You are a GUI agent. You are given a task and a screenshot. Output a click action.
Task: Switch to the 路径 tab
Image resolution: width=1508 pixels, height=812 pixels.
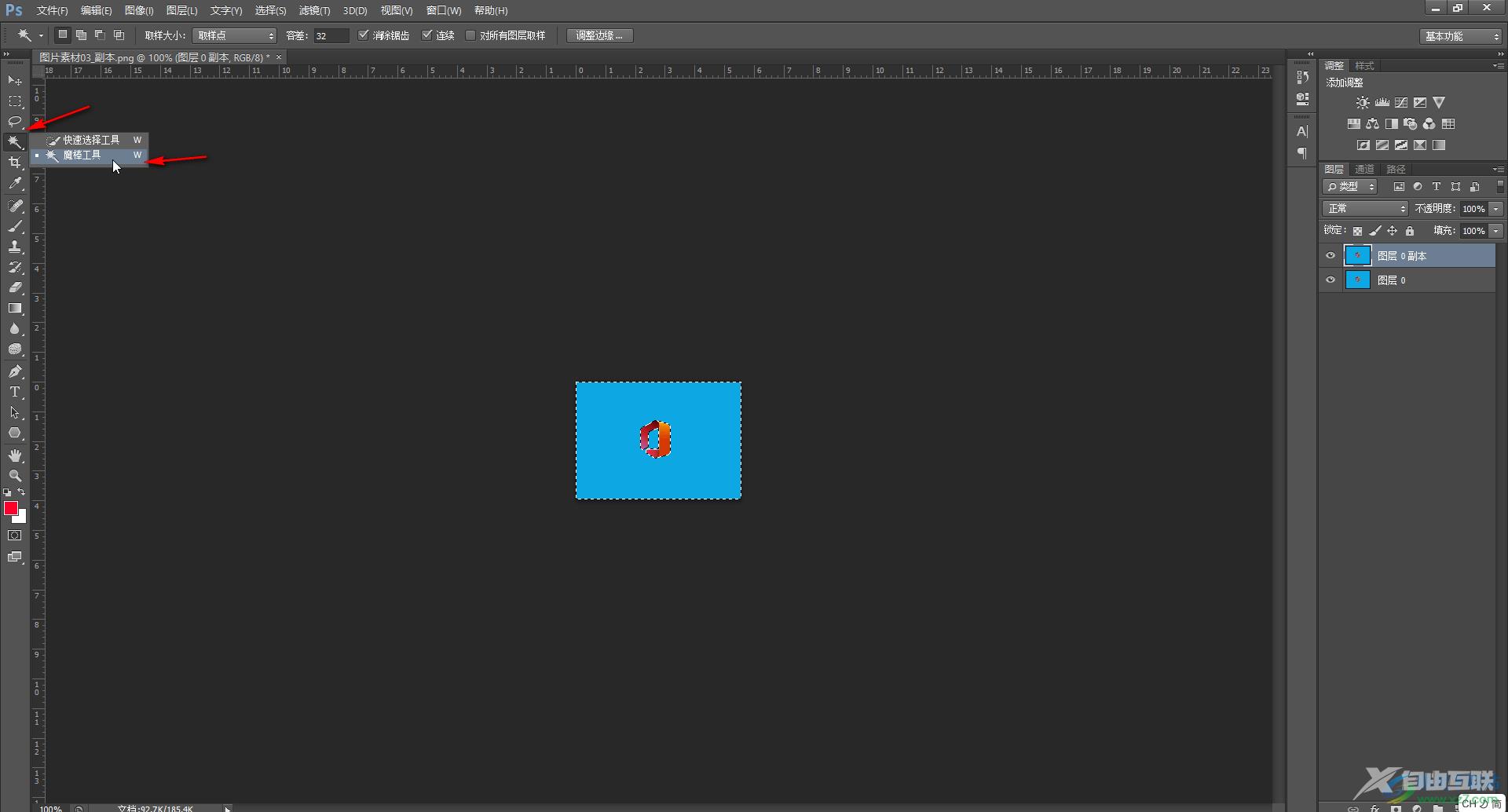(1396, 170)
